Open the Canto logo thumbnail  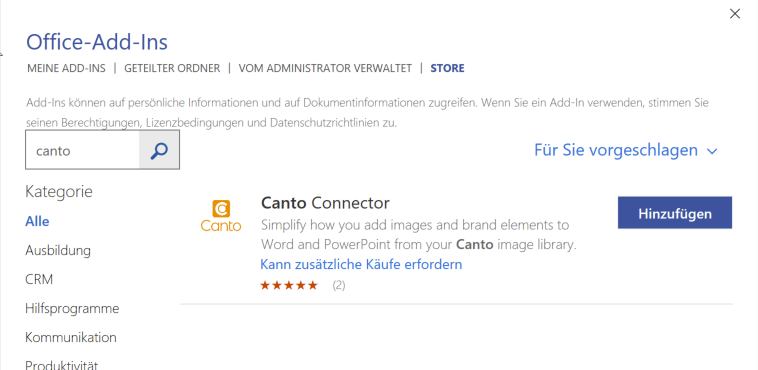221,216
